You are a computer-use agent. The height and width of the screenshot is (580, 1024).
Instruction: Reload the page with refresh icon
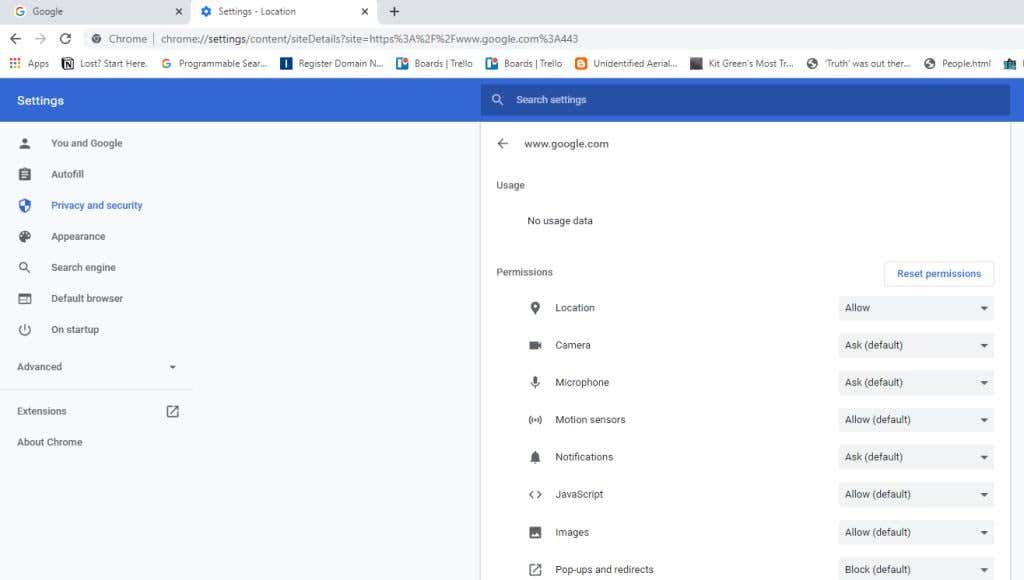(x=65, y=39)
